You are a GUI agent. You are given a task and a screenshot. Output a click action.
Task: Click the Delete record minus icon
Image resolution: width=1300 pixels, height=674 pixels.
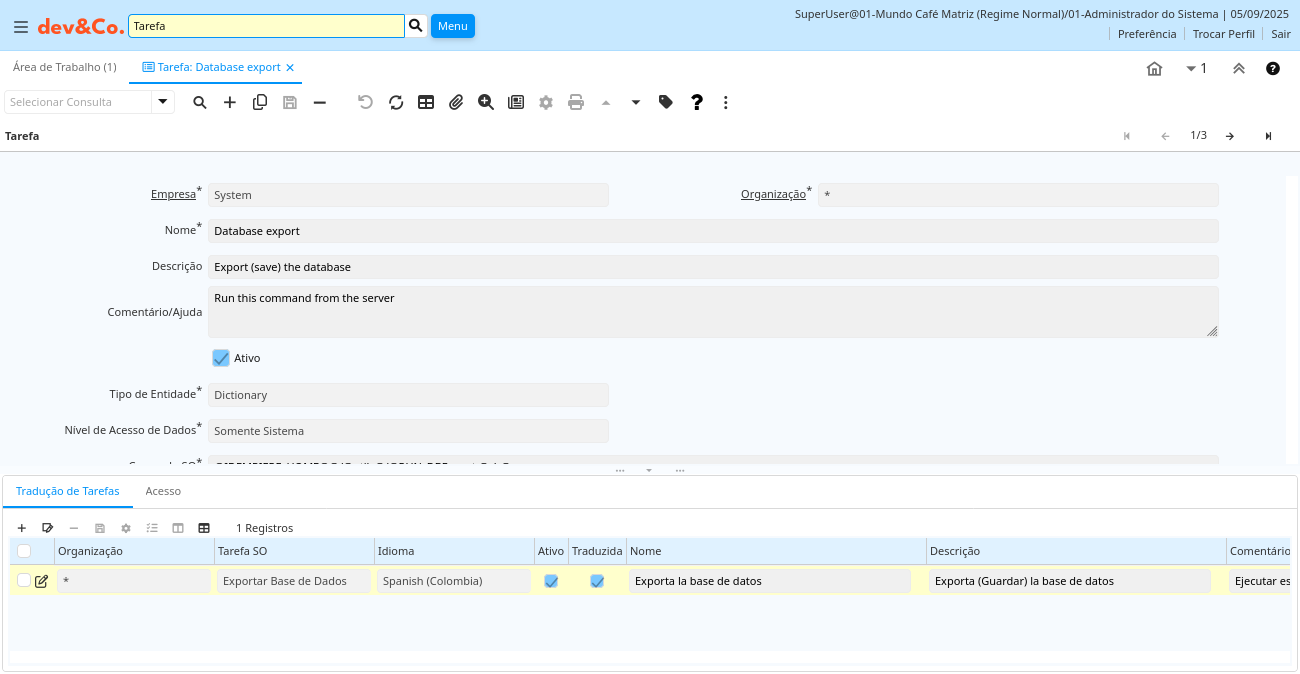click(x=319, y=102)
